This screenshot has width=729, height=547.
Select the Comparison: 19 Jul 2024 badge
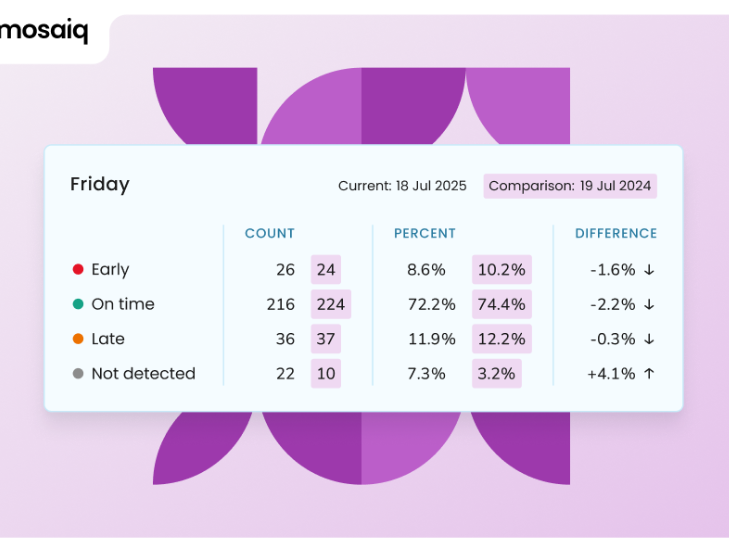570,186
